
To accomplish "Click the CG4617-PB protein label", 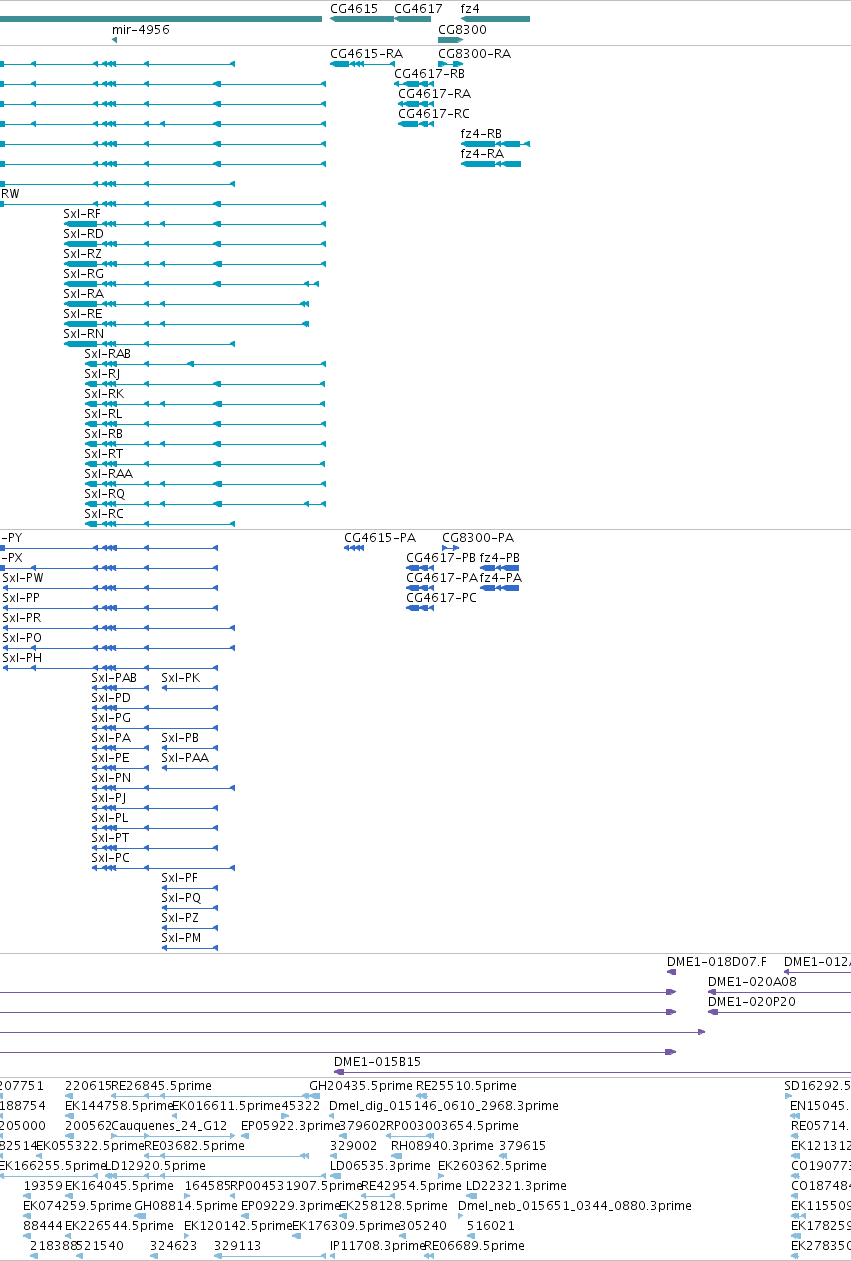I will point(441,558).
